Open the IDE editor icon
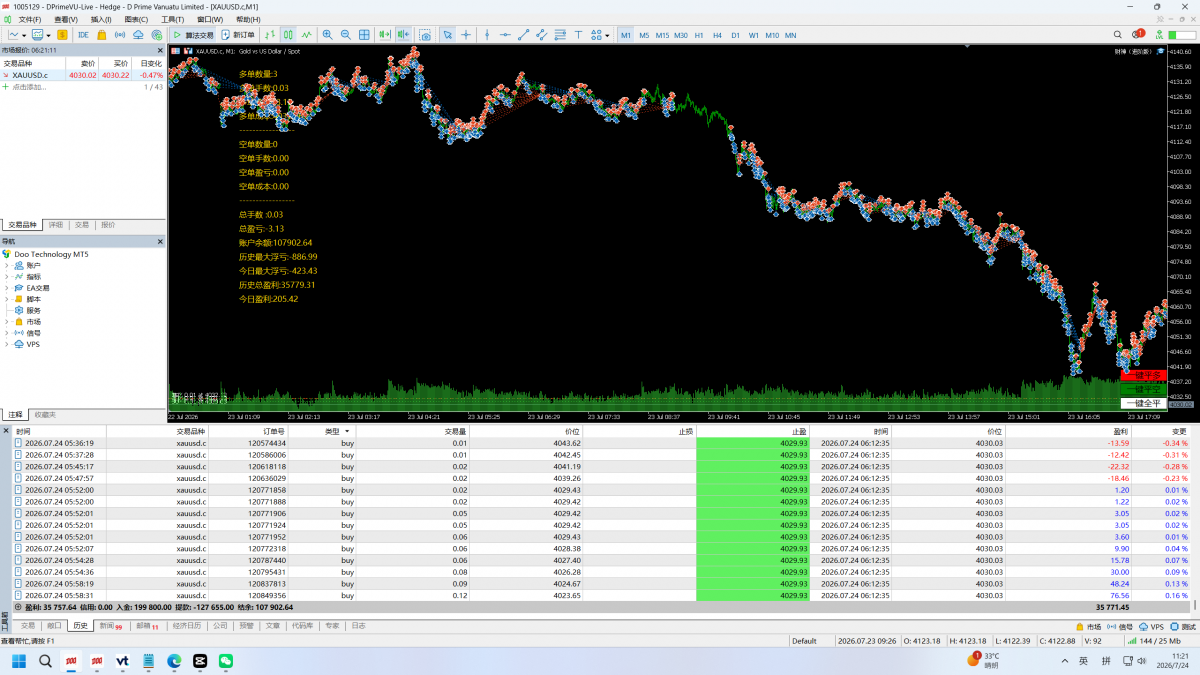1200x675 pixels. (x=83, y=35)
